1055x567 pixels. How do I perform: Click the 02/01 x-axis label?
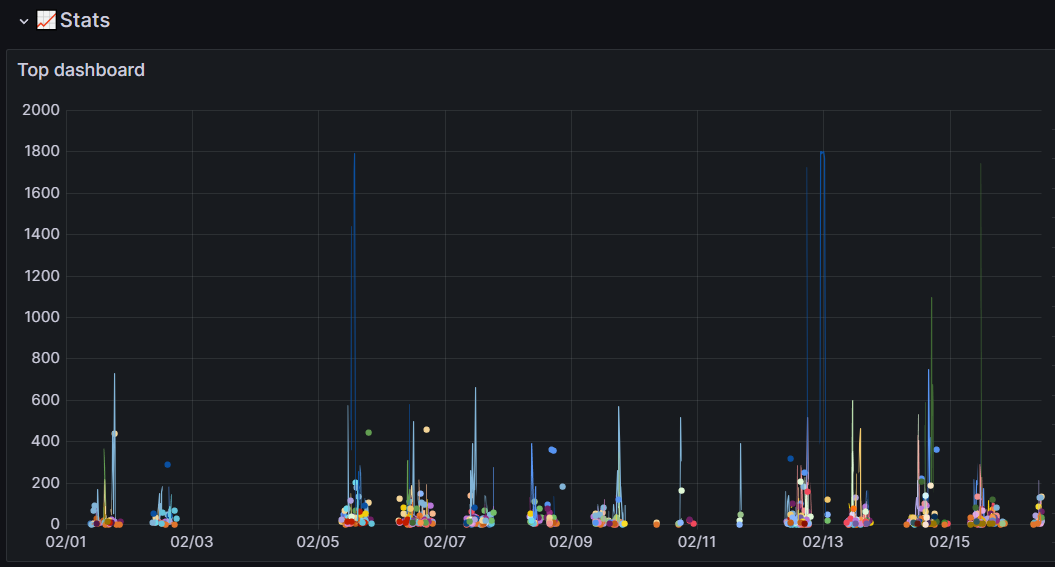pyautogui.click(x=66, y=541)
